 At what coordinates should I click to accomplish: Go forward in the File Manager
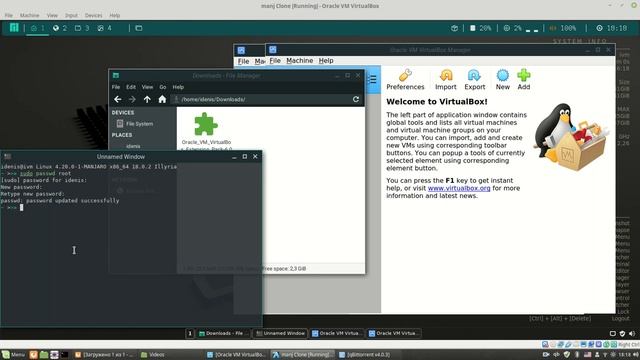point(132,99)
